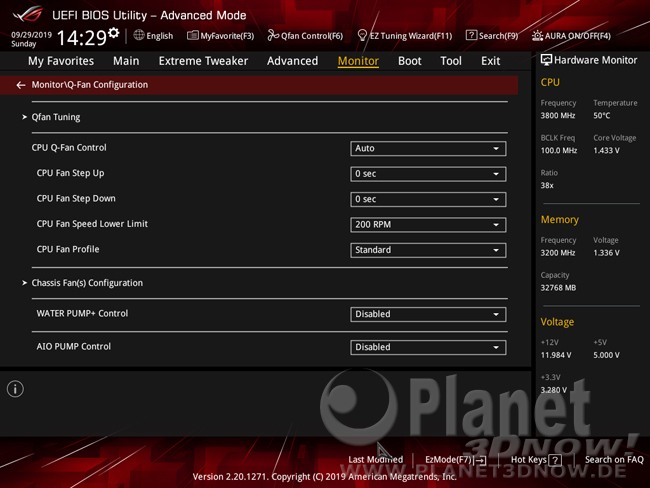Click Last Modified in footer
650x488 pixels.
coord(376,459)
